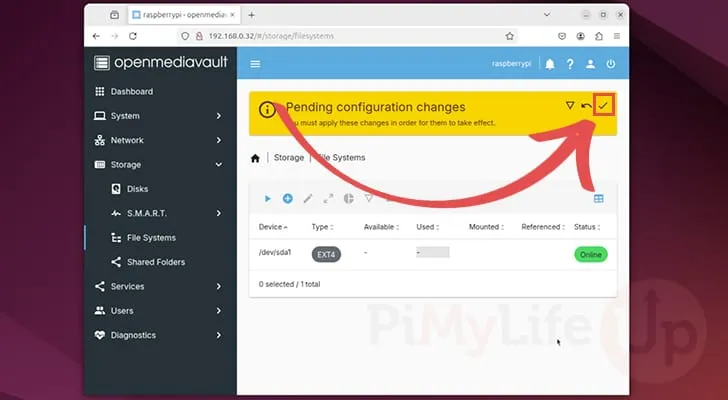The width and height of the screenshot is (728, 400).
Task: Open the Firefox application menu
Action: (617, 36)
